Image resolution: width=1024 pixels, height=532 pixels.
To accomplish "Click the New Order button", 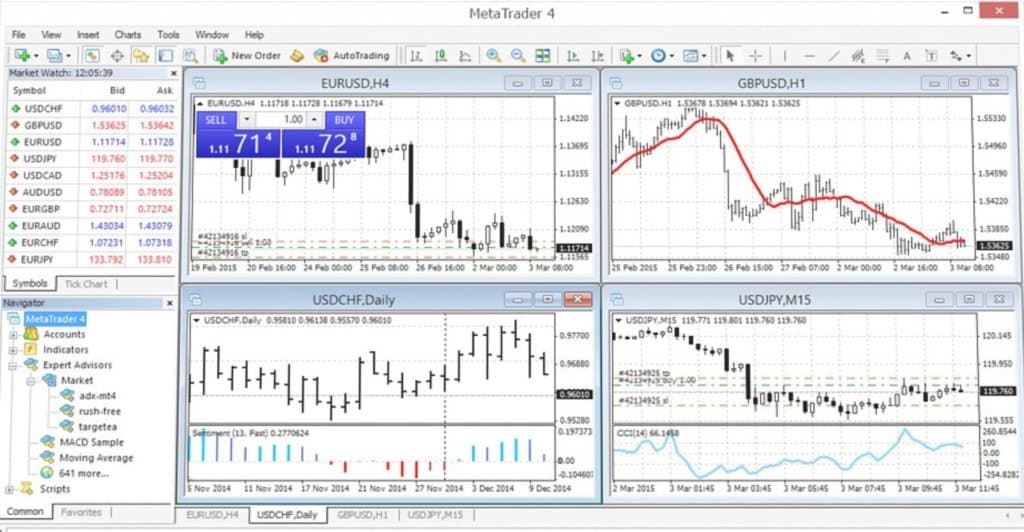I will (247, 55).
